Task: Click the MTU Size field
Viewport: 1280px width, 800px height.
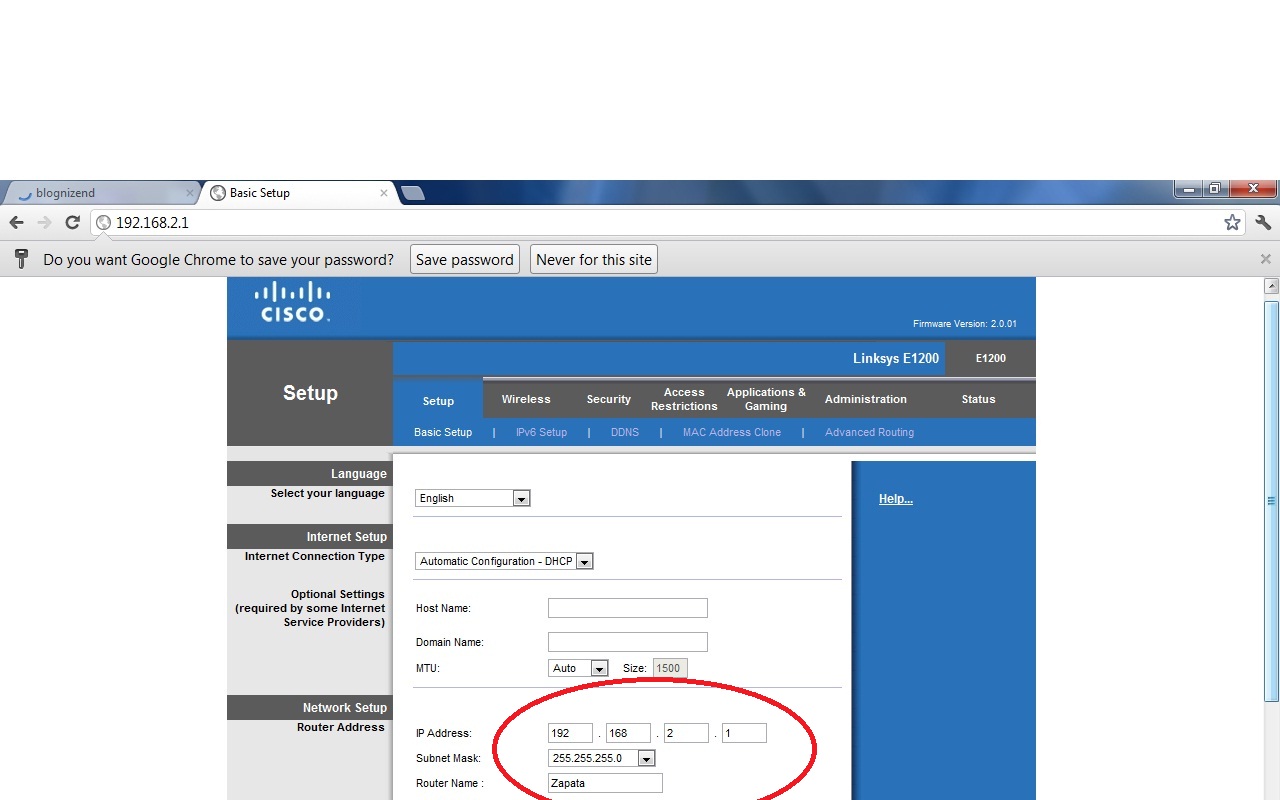Action: tap(670, 668)
